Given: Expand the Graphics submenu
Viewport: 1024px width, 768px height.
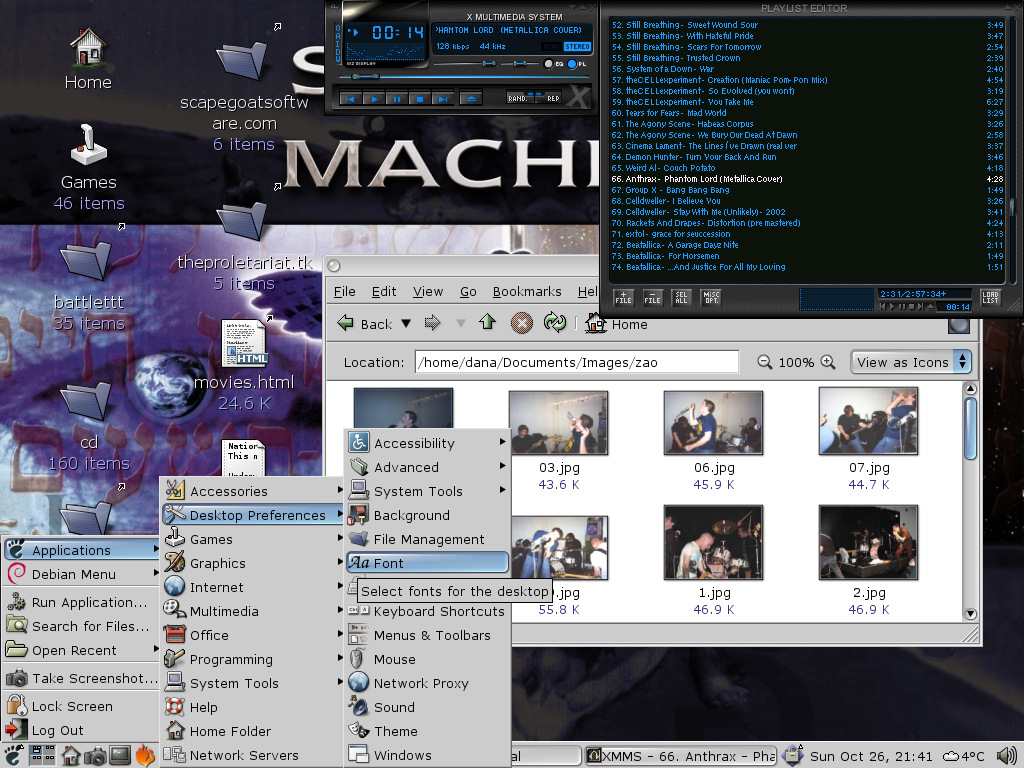Looking at the screenshot, I should coord(253,563).
